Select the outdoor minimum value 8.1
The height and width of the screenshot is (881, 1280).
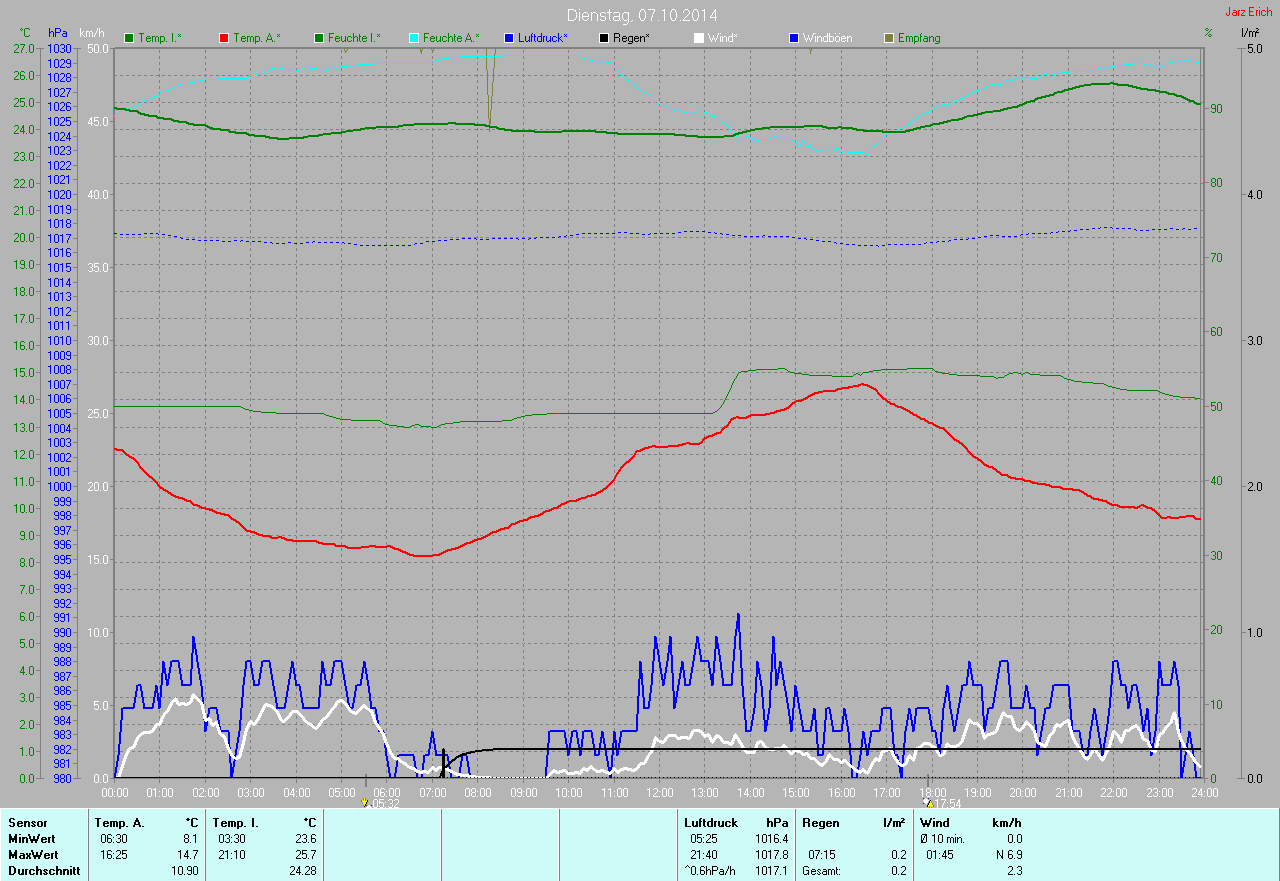point(189,839)
